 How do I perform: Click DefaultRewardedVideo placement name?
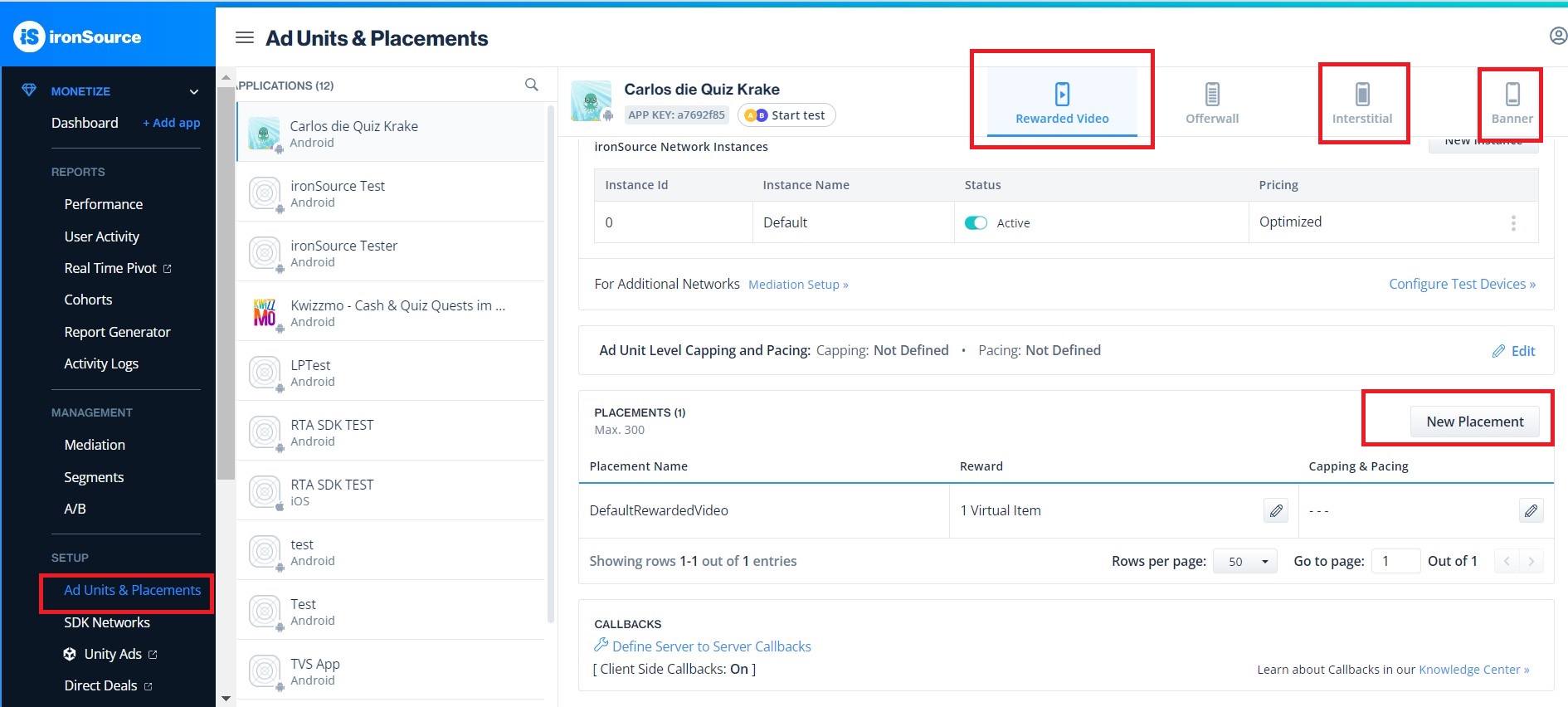click(659, 510)
